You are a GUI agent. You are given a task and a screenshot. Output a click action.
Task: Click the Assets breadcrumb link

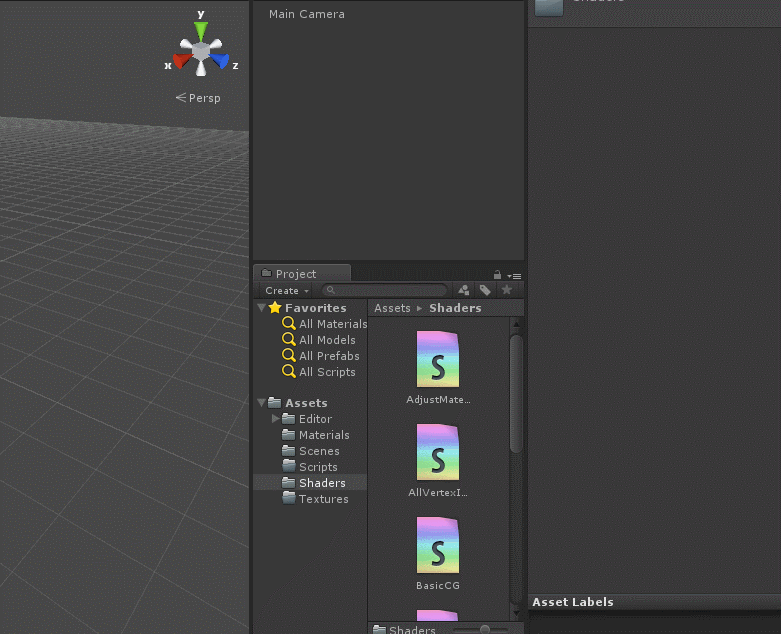pyautogui.click(x=392, y=308)
